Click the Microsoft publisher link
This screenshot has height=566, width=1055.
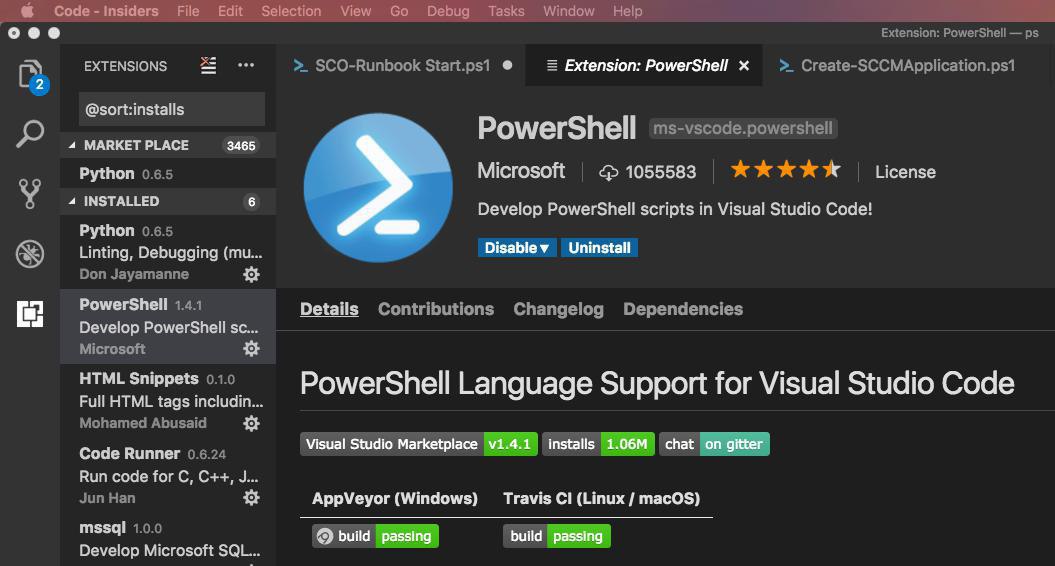[521, 171]
